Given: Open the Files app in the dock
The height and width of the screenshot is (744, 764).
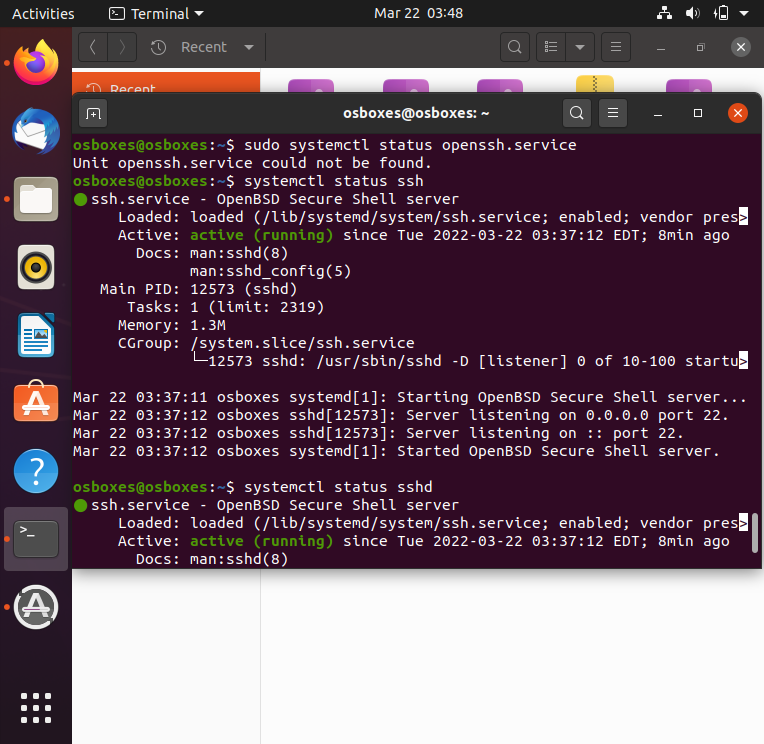Looking at the screenshot, I should click(x=36, y=199).
